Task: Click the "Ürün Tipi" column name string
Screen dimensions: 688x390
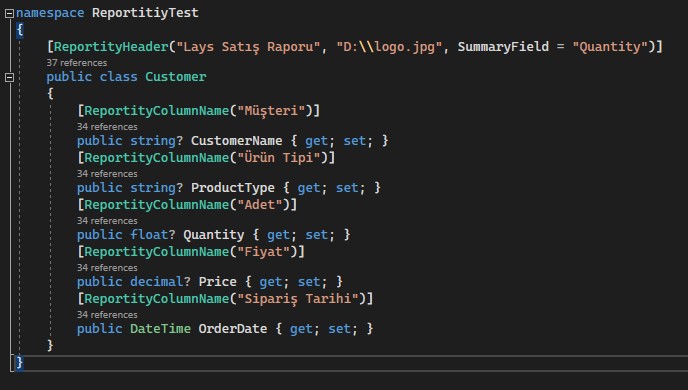Action: pyautogui.click(x=279, y=157)
